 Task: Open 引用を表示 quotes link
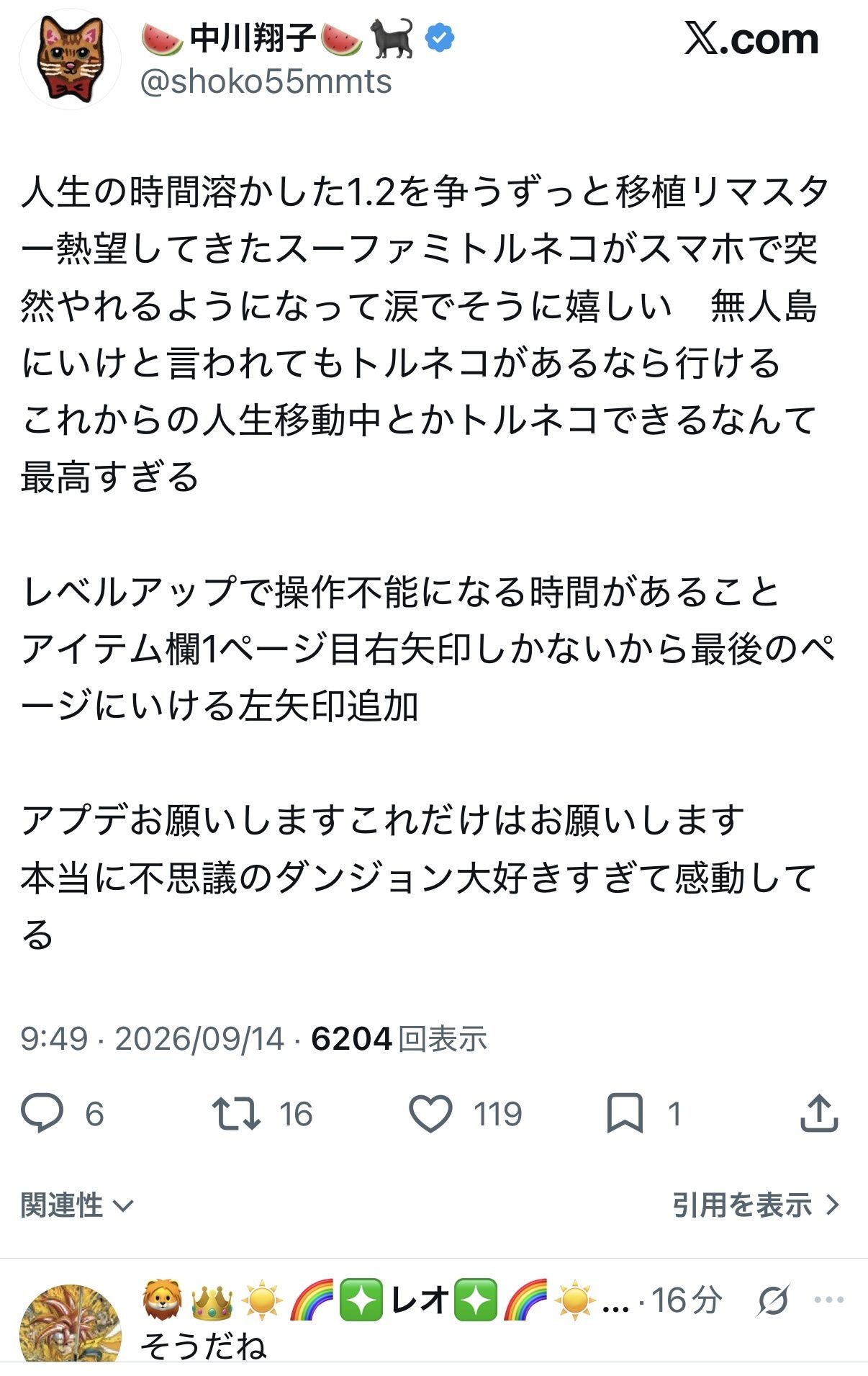(x=742, y=1205)
